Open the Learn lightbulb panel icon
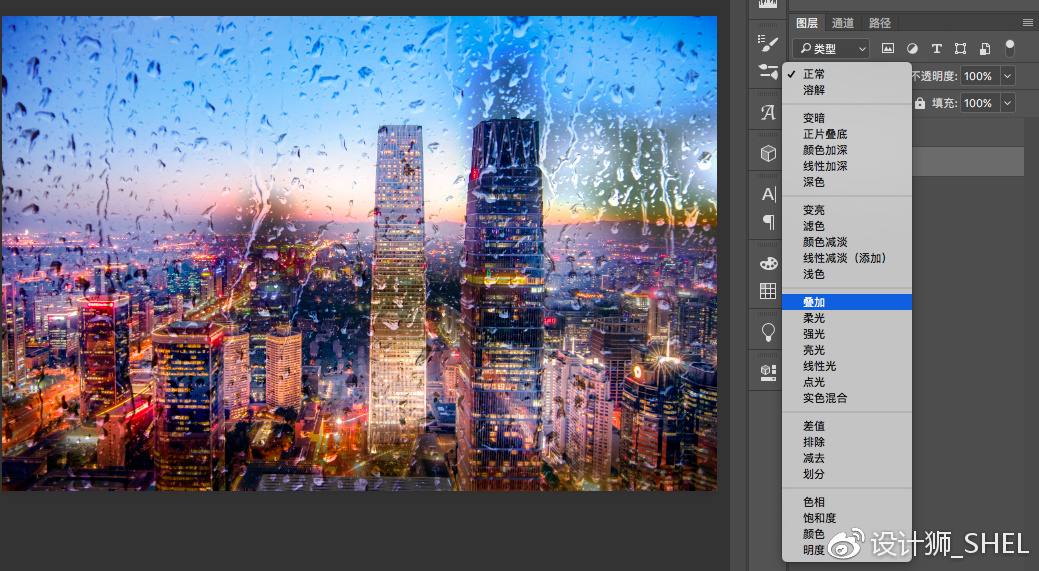The width and height of the screenshot is (1039, 571). tap(768, 332)
